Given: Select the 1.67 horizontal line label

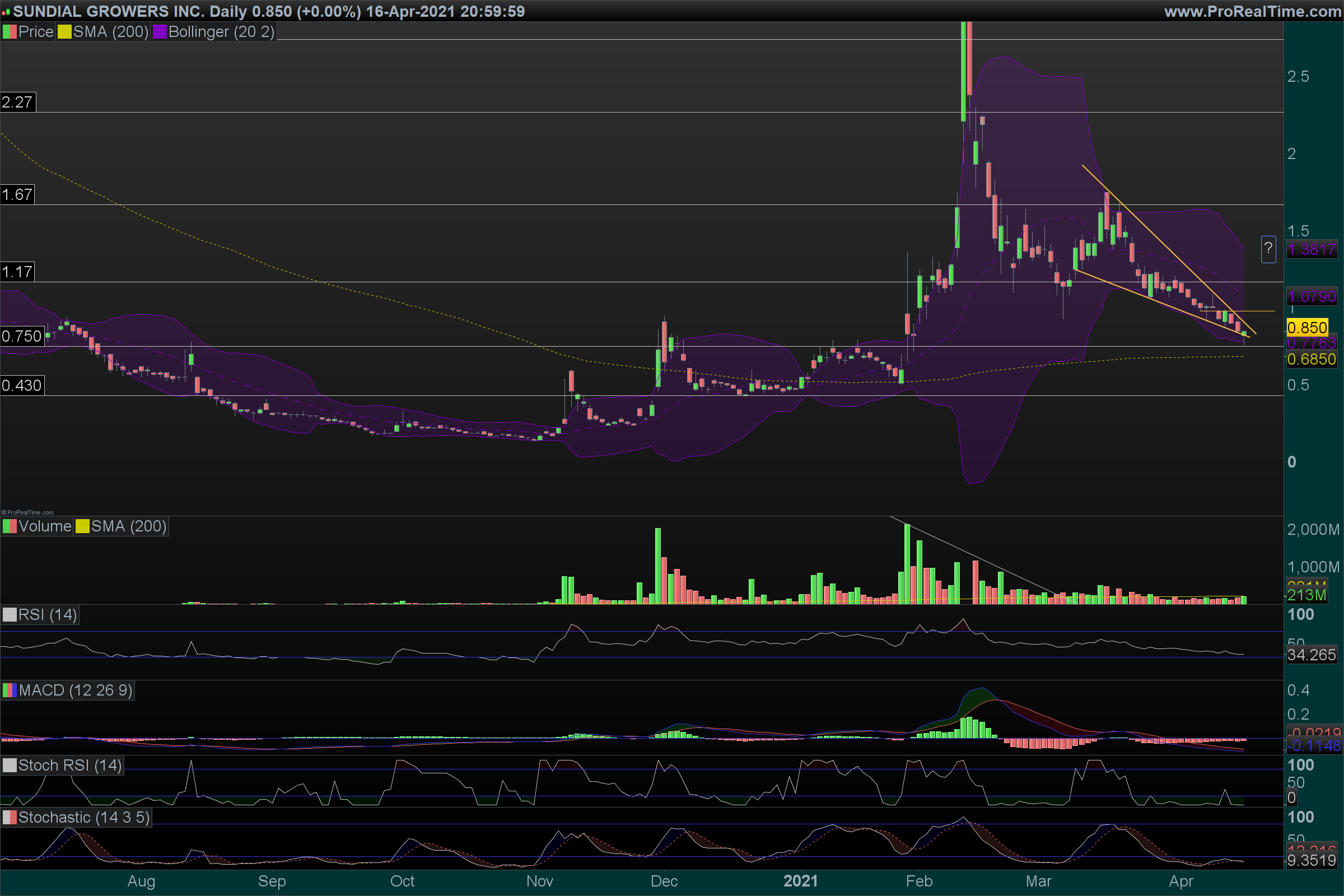Looking at the screenshot, I should point(18,195).
